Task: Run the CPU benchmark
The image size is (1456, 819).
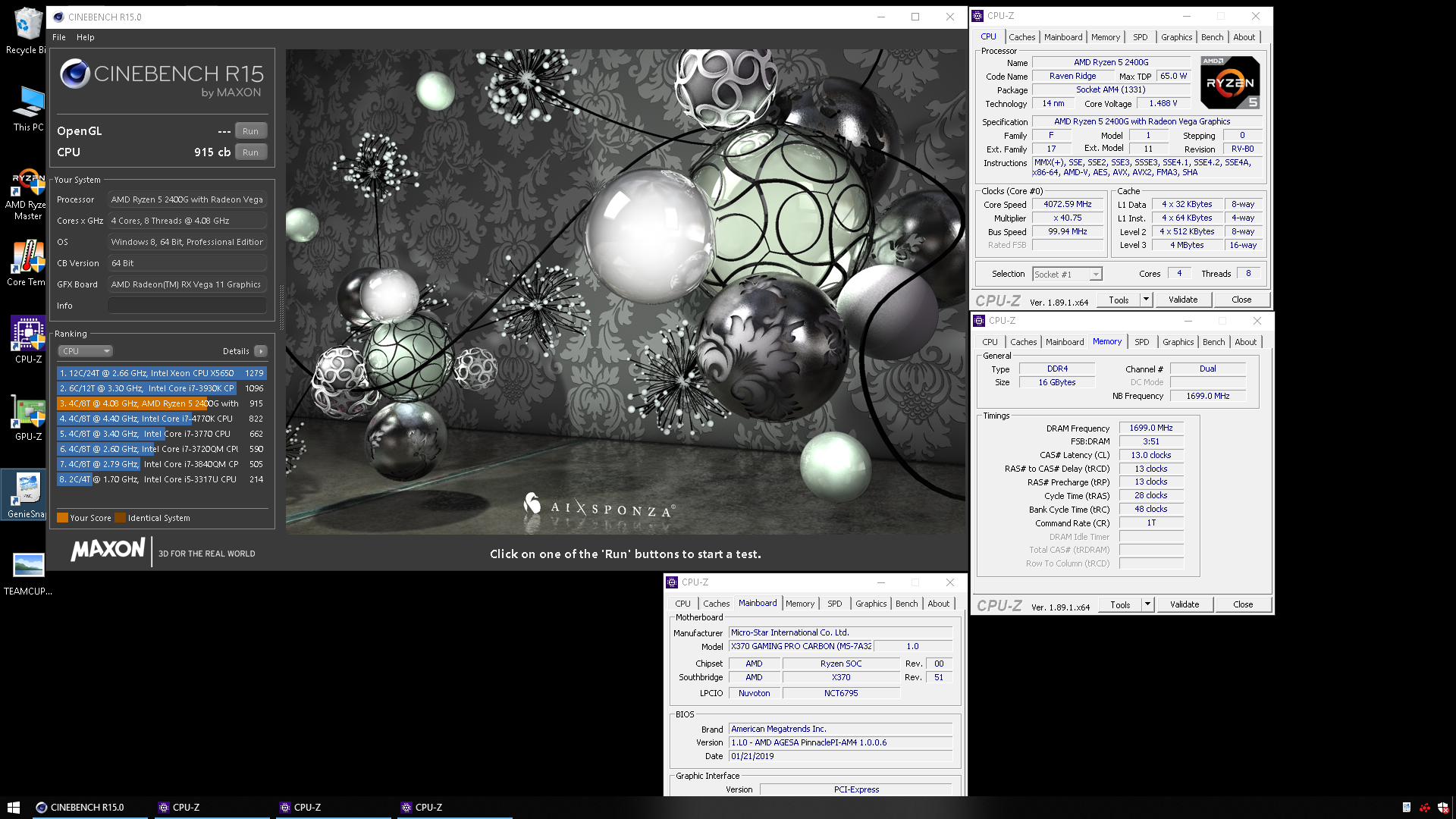Action: point(250,152)
